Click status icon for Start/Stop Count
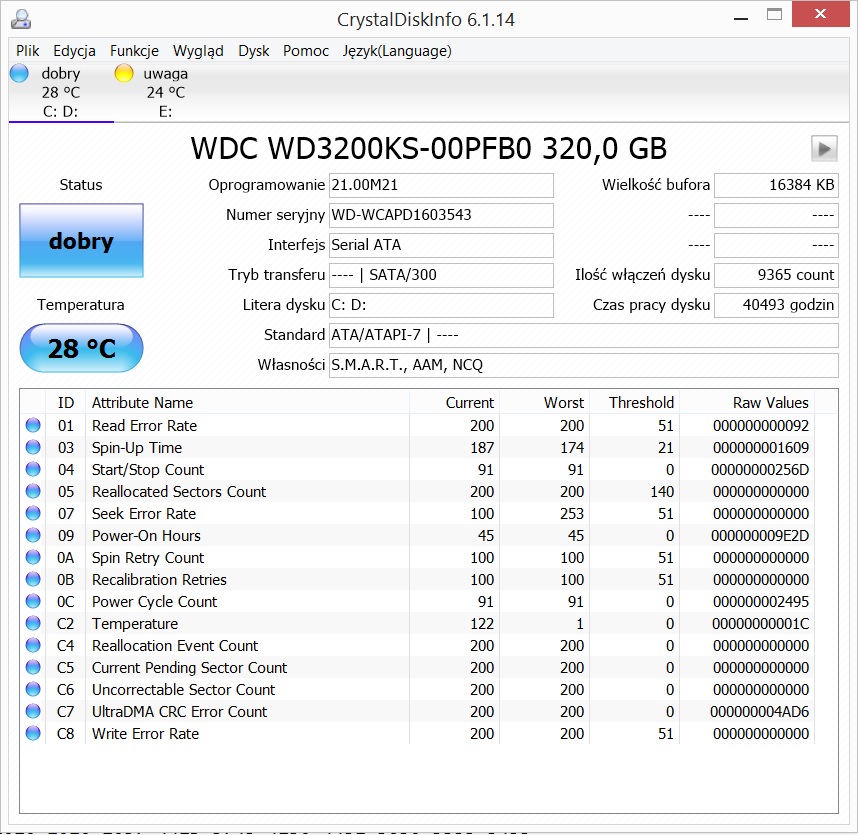The width and height of the screenshot is (858, 835). (33, 469)
